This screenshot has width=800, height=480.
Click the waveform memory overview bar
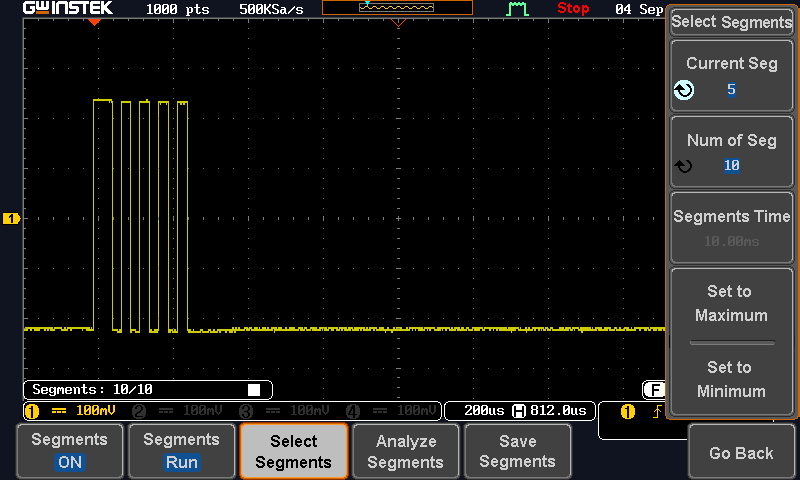coord(397,8)
